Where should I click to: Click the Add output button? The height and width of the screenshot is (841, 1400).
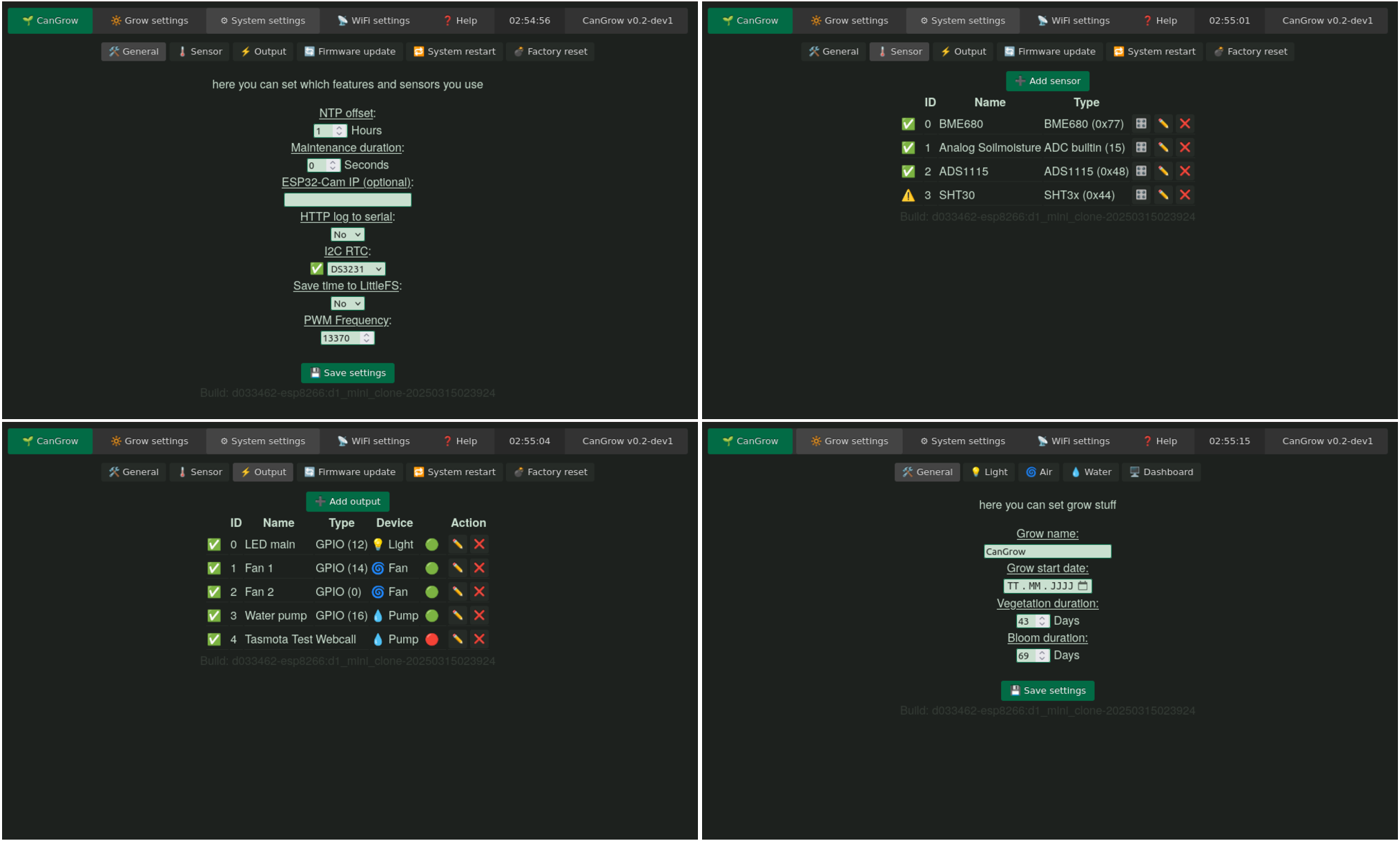[x=347, y=501]
